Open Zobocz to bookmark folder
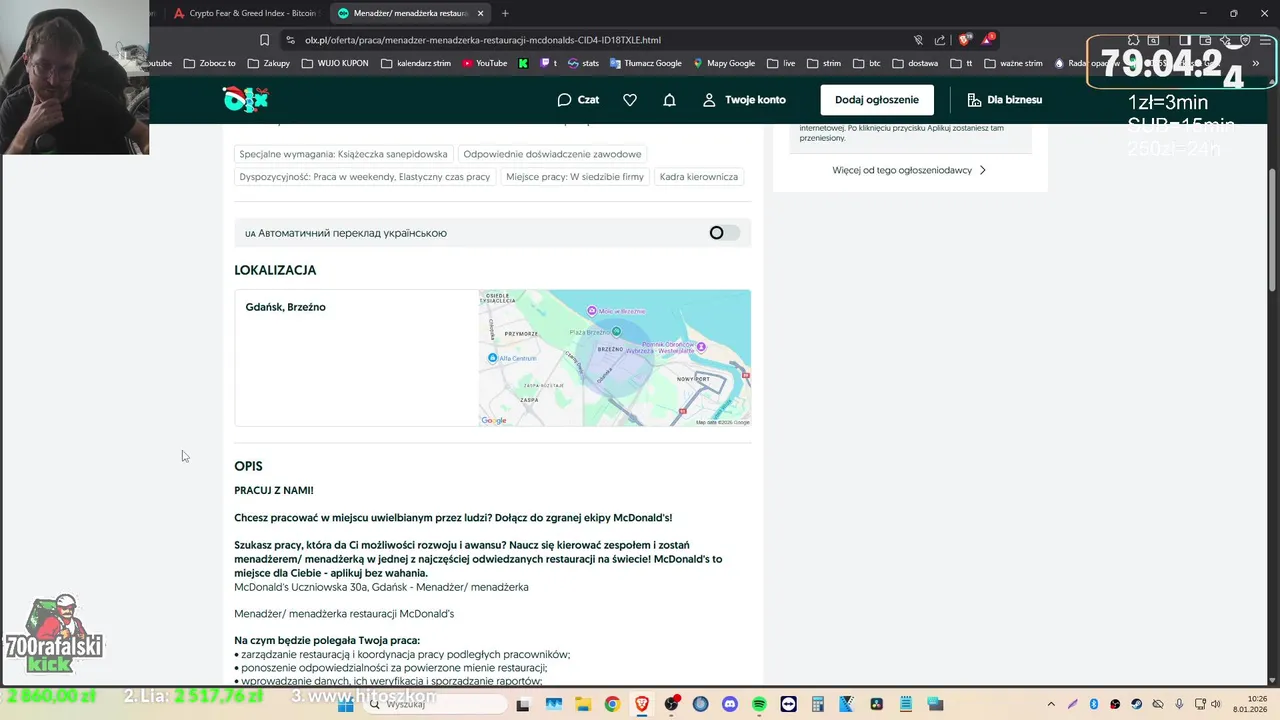Screen dimensions: 1280x720 click(x=210, y=63)
